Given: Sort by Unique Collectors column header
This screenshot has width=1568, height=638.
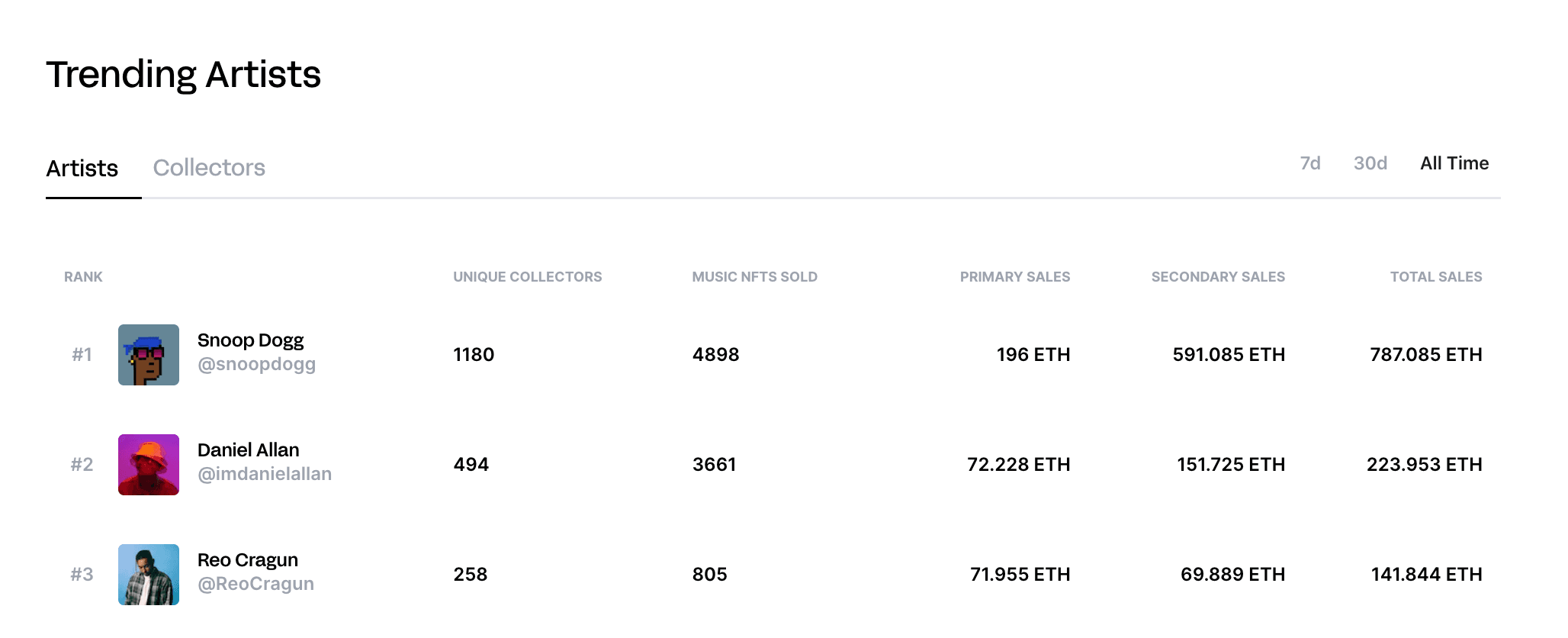Looking at the screenshot, I should (x=528, y=277).
